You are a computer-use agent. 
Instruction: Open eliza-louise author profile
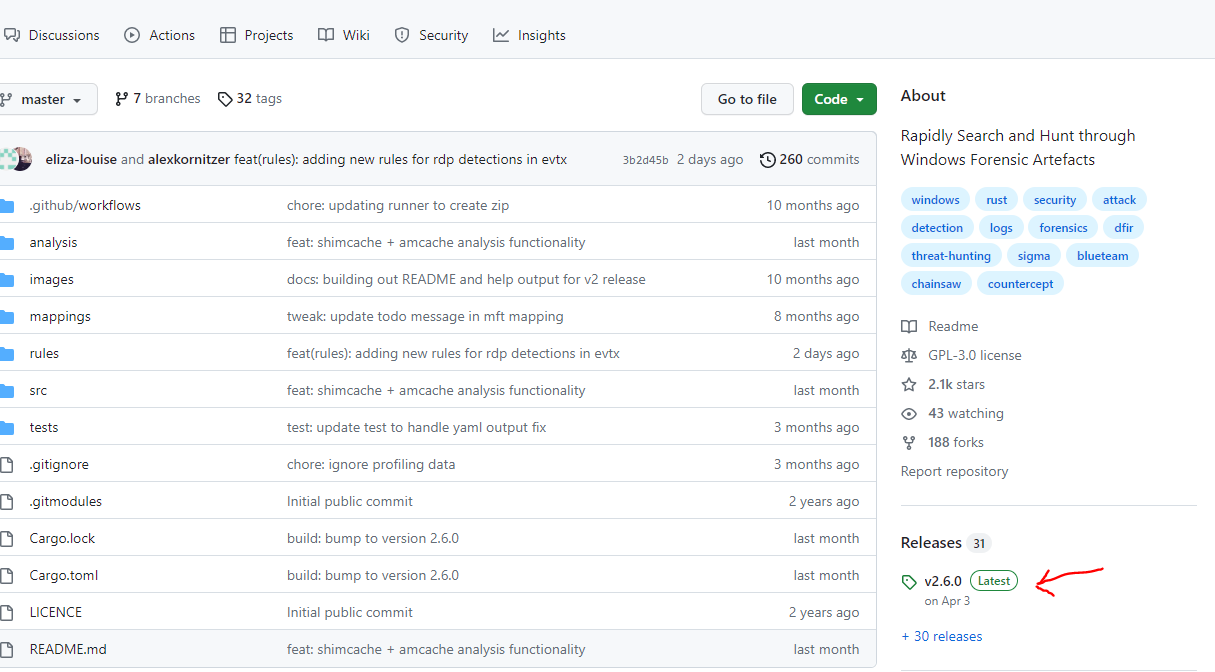81,159
